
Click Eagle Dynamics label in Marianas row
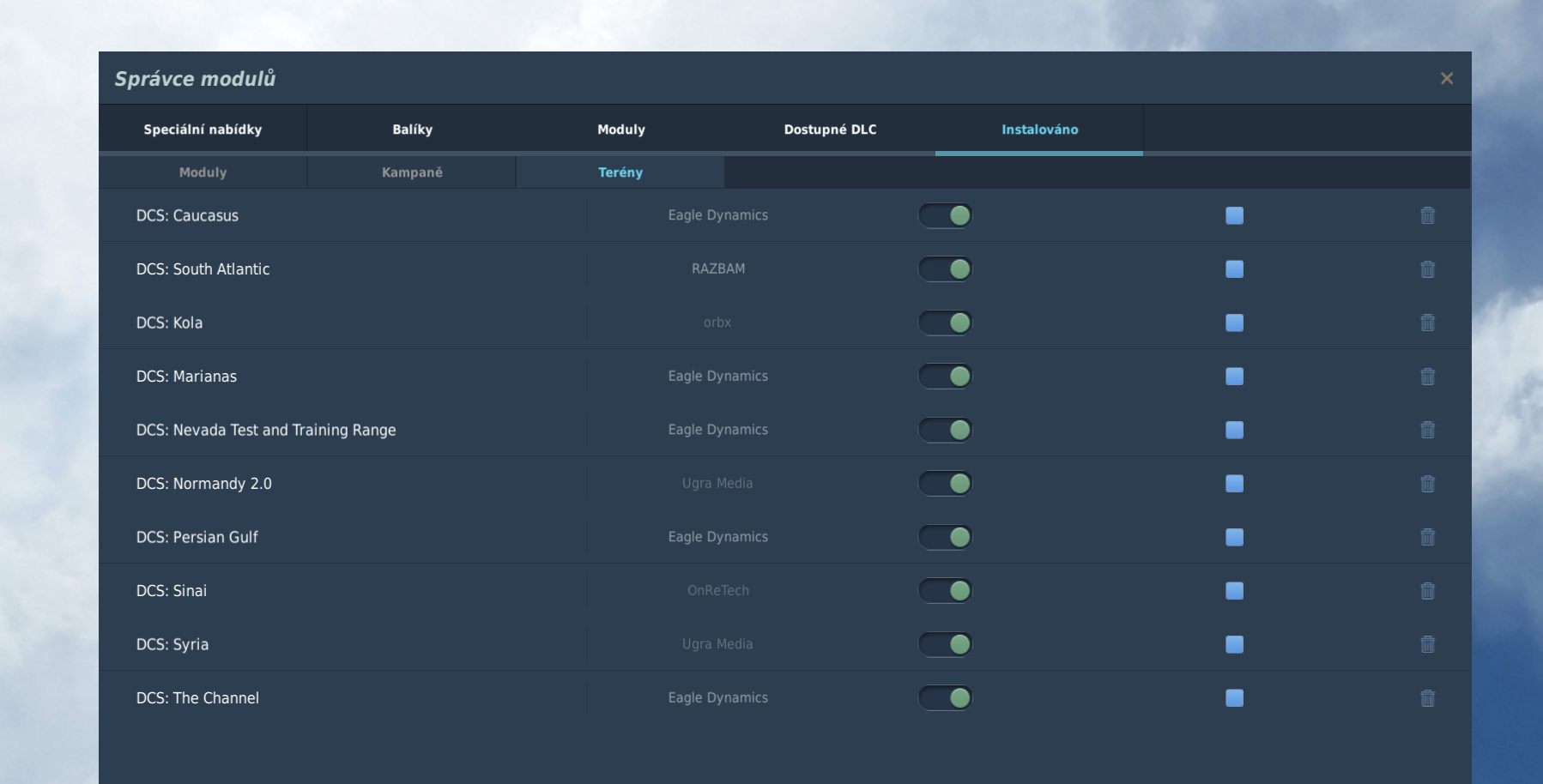pyautogui.click(x=718, y=377)
